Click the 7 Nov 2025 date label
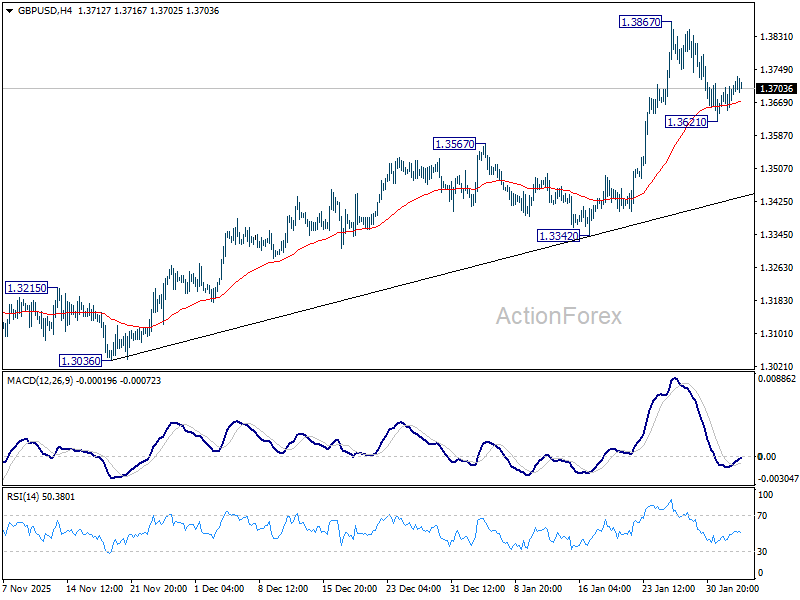Image resolution: width=800 pixels, height=600 pixels. 27,588
